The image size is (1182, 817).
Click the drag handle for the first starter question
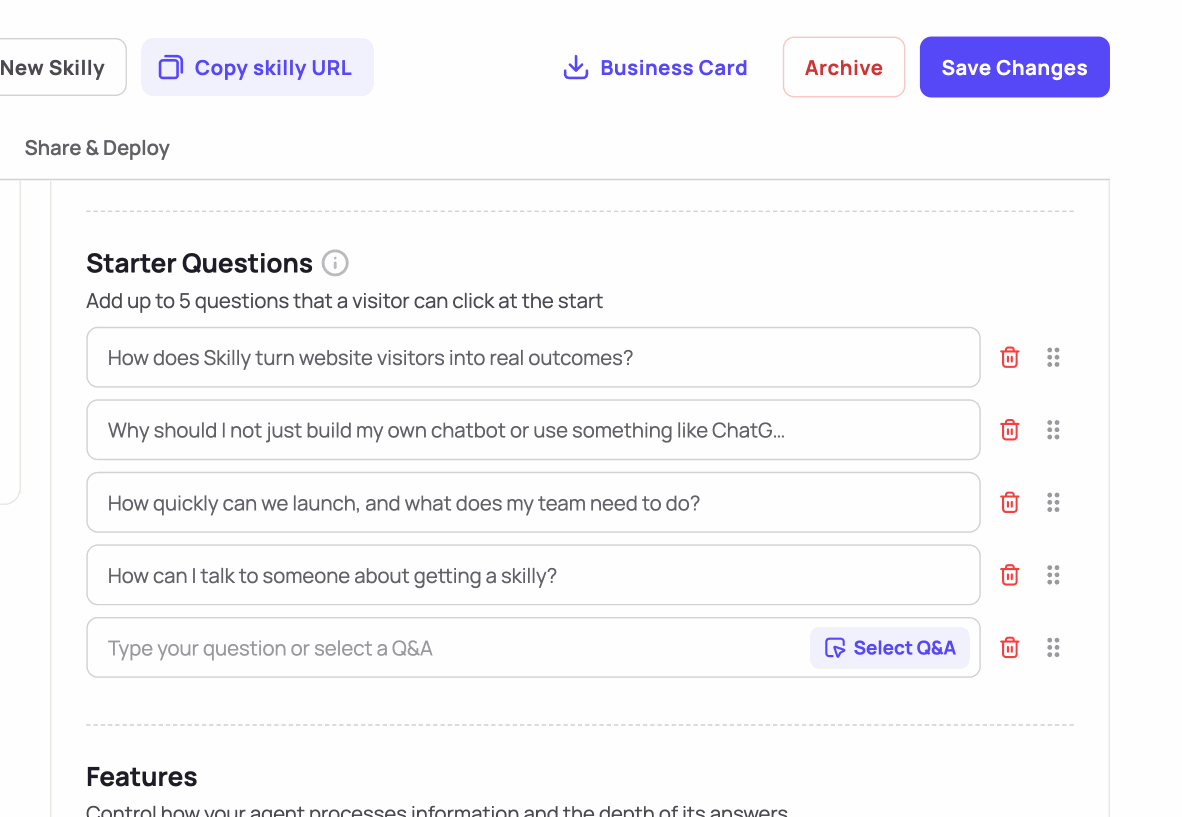1053,357
